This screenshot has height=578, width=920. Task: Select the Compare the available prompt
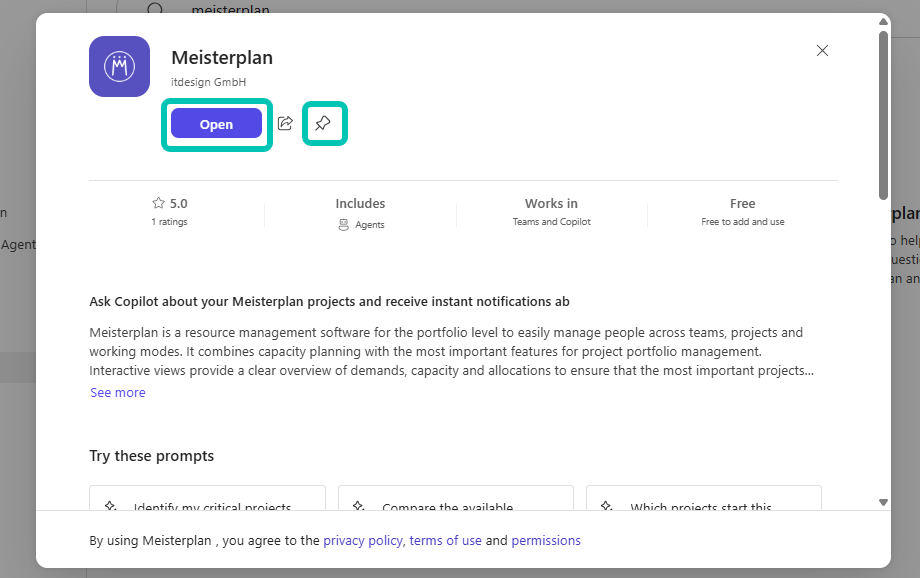[456, 498]
